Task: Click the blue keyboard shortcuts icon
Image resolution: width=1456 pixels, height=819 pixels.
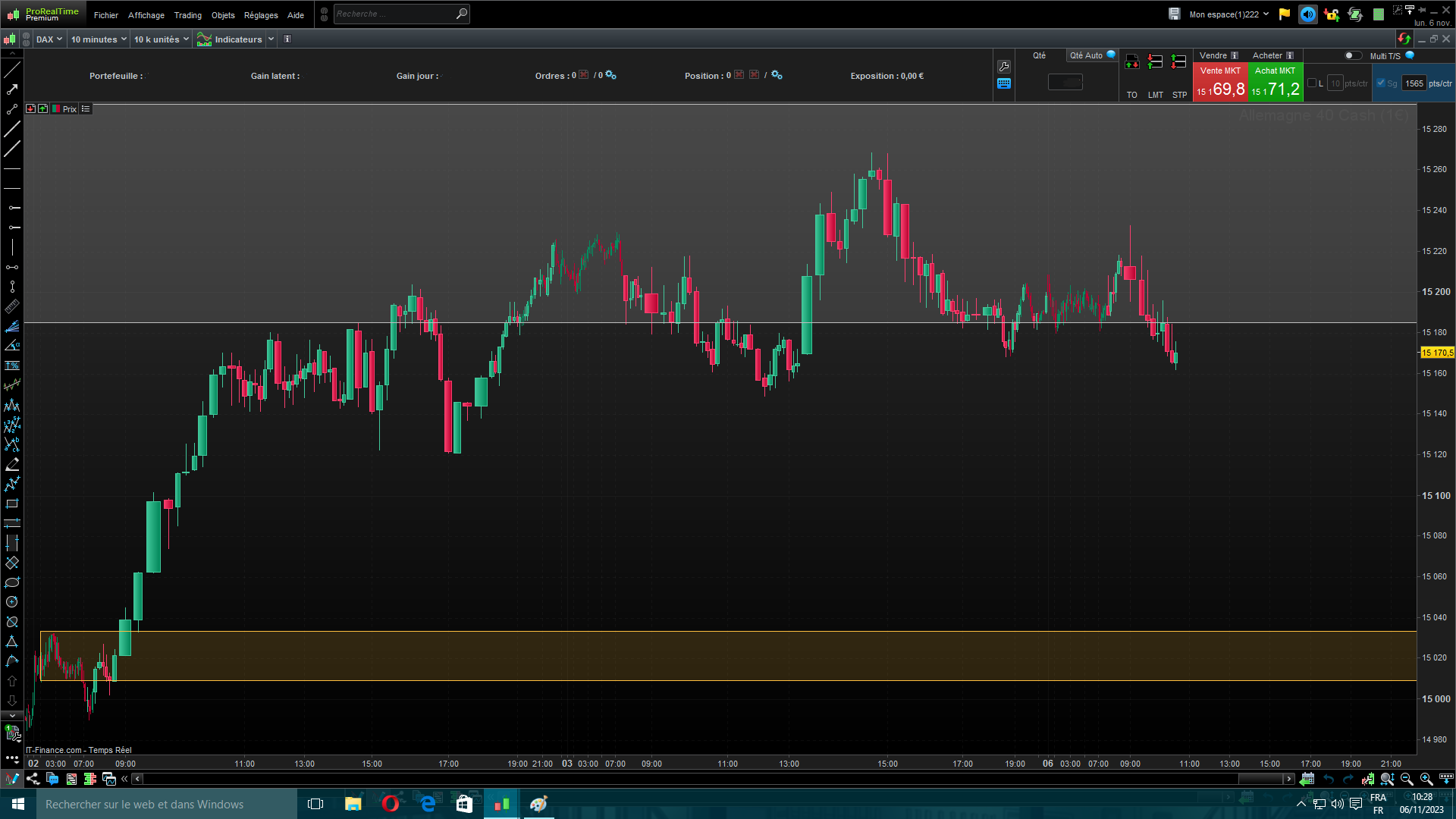Action: [x=1004, y=83]
